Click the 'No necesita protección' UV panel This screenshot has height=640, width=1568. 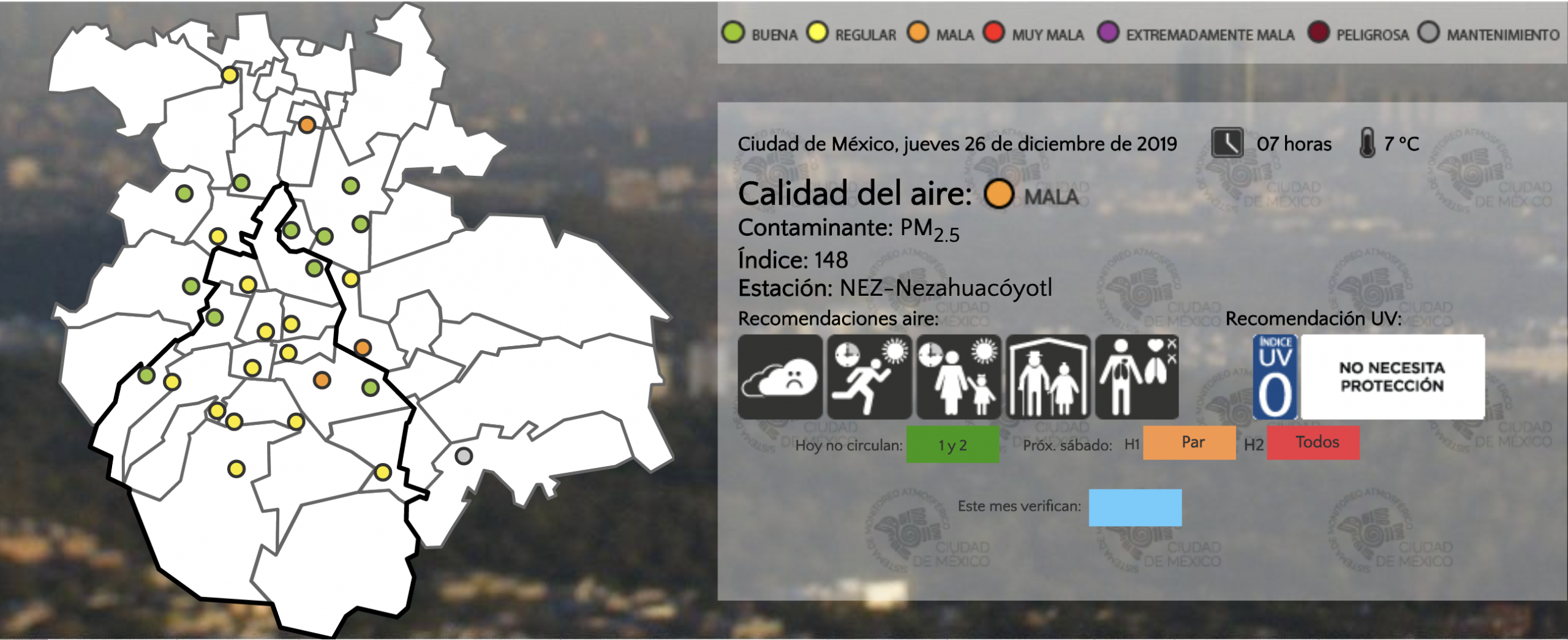(1392, 377)
